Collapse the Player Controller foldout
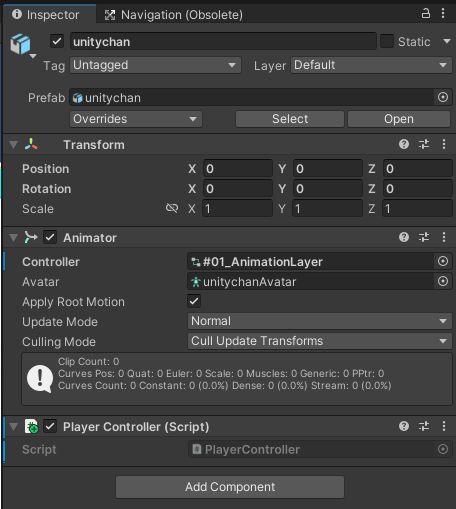 [14, 427]
